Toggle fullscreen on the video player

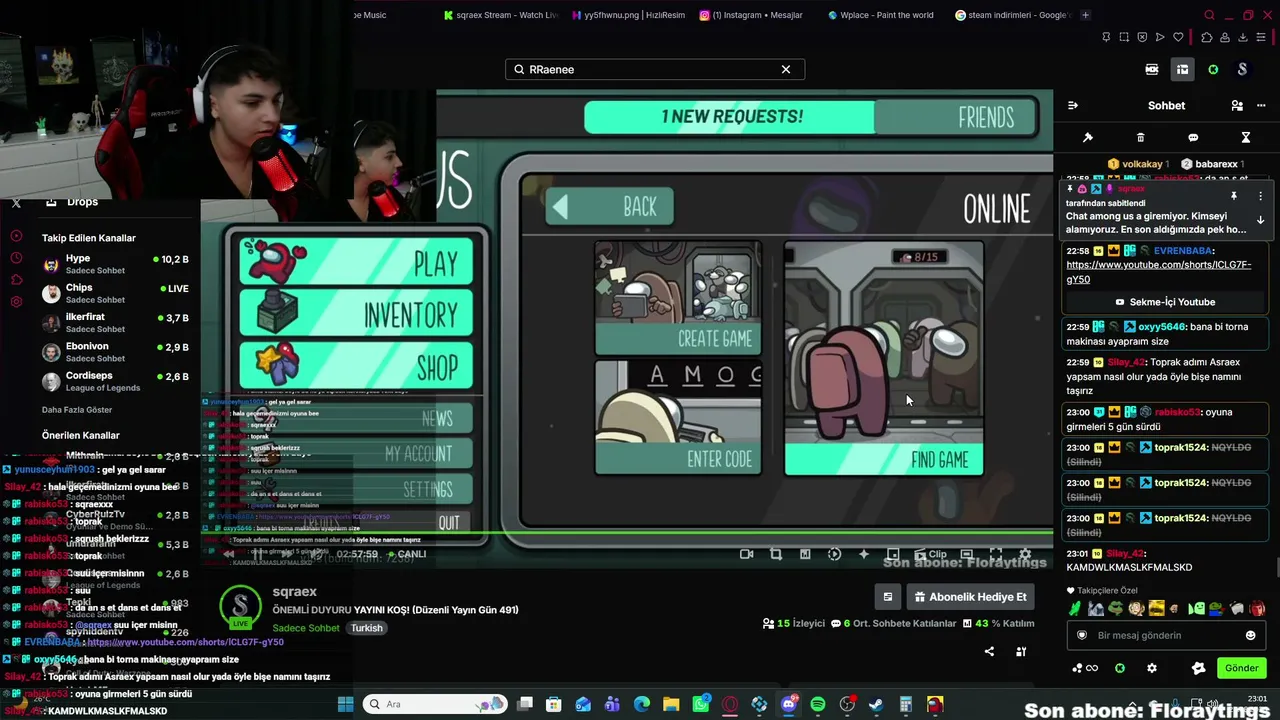(x=996, y=554)
